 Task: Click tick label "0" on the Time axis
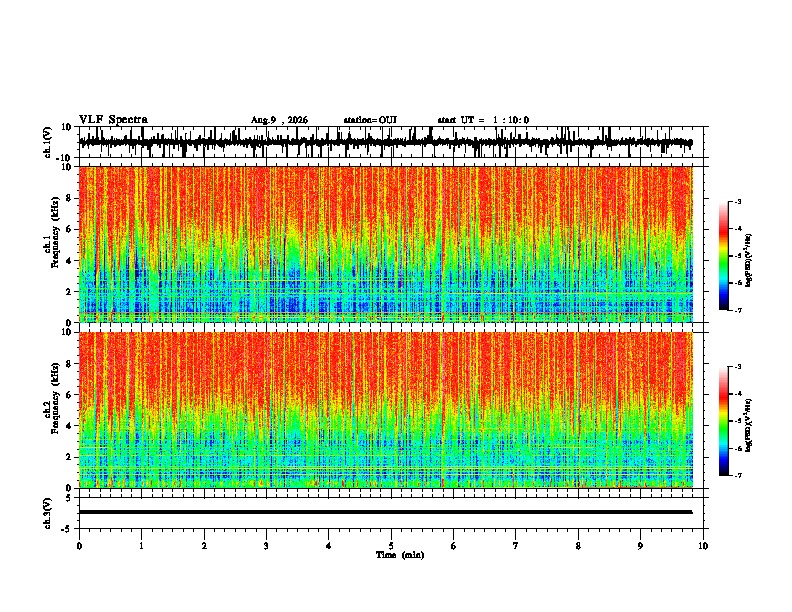pos(79,546)
